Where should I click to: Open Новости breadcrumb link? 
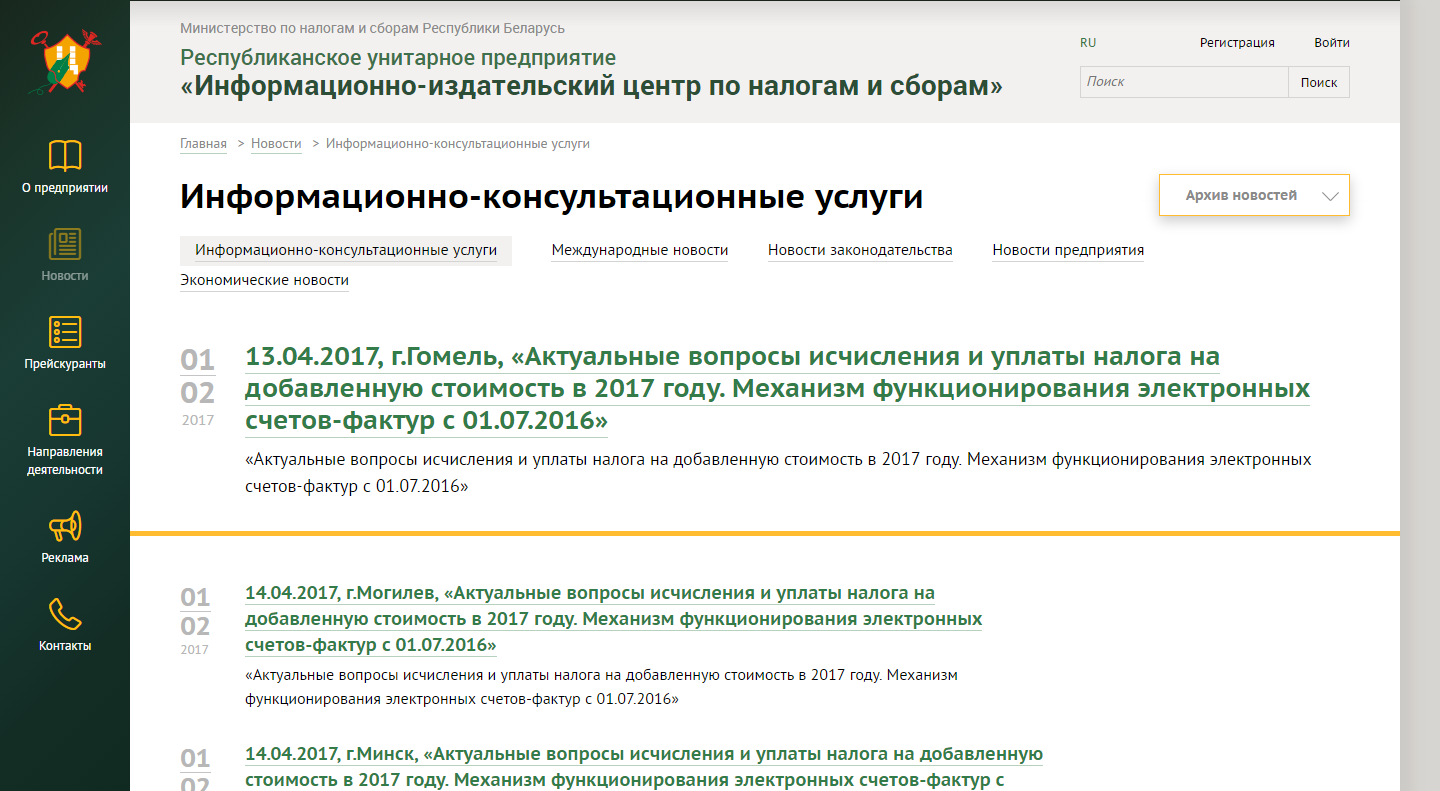[276, 144]
